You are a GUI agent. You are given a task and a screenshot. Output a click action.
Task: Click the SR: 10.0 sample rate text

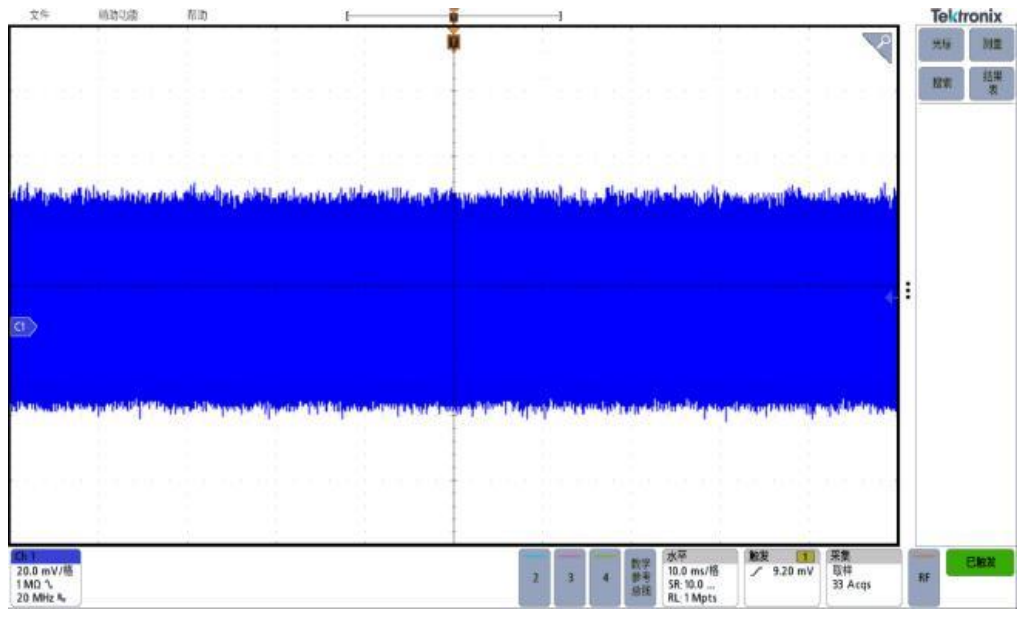(690, 584)
